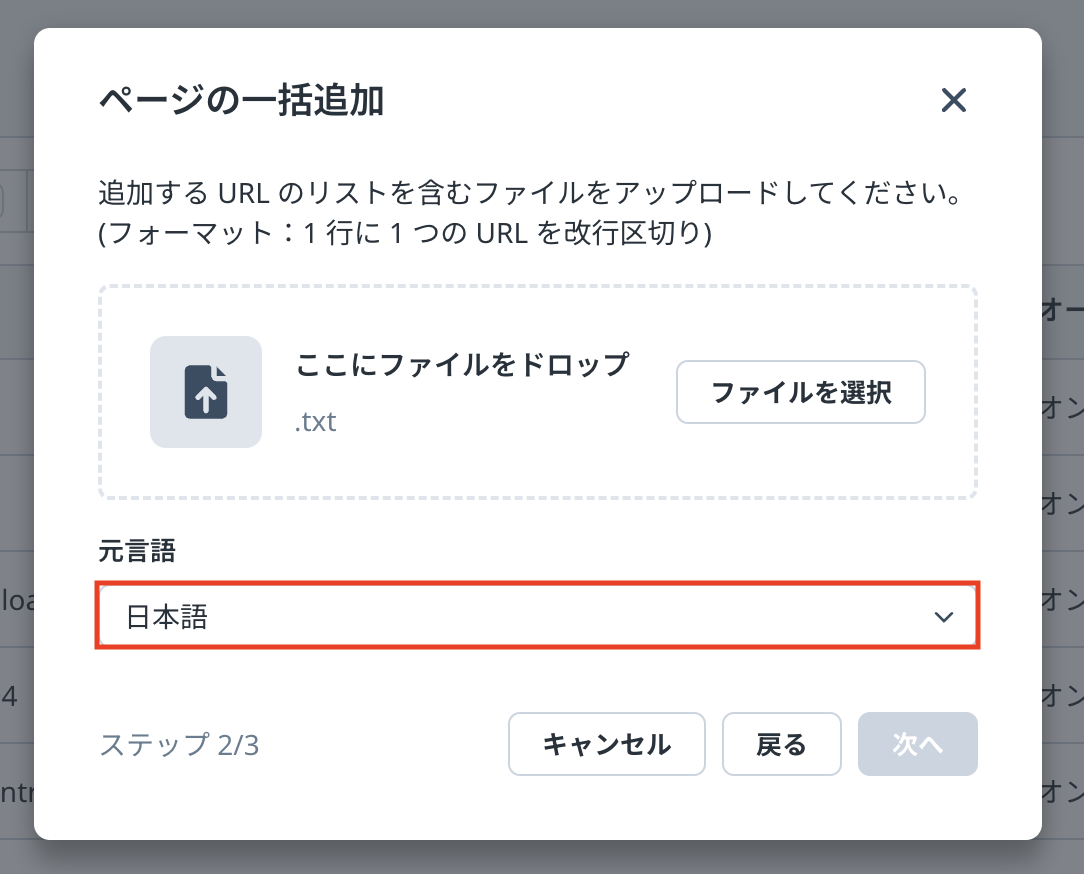Viewport: 1084px width, 874px height.
Task: Go back with the 戻る button
Action: (781, 744)
